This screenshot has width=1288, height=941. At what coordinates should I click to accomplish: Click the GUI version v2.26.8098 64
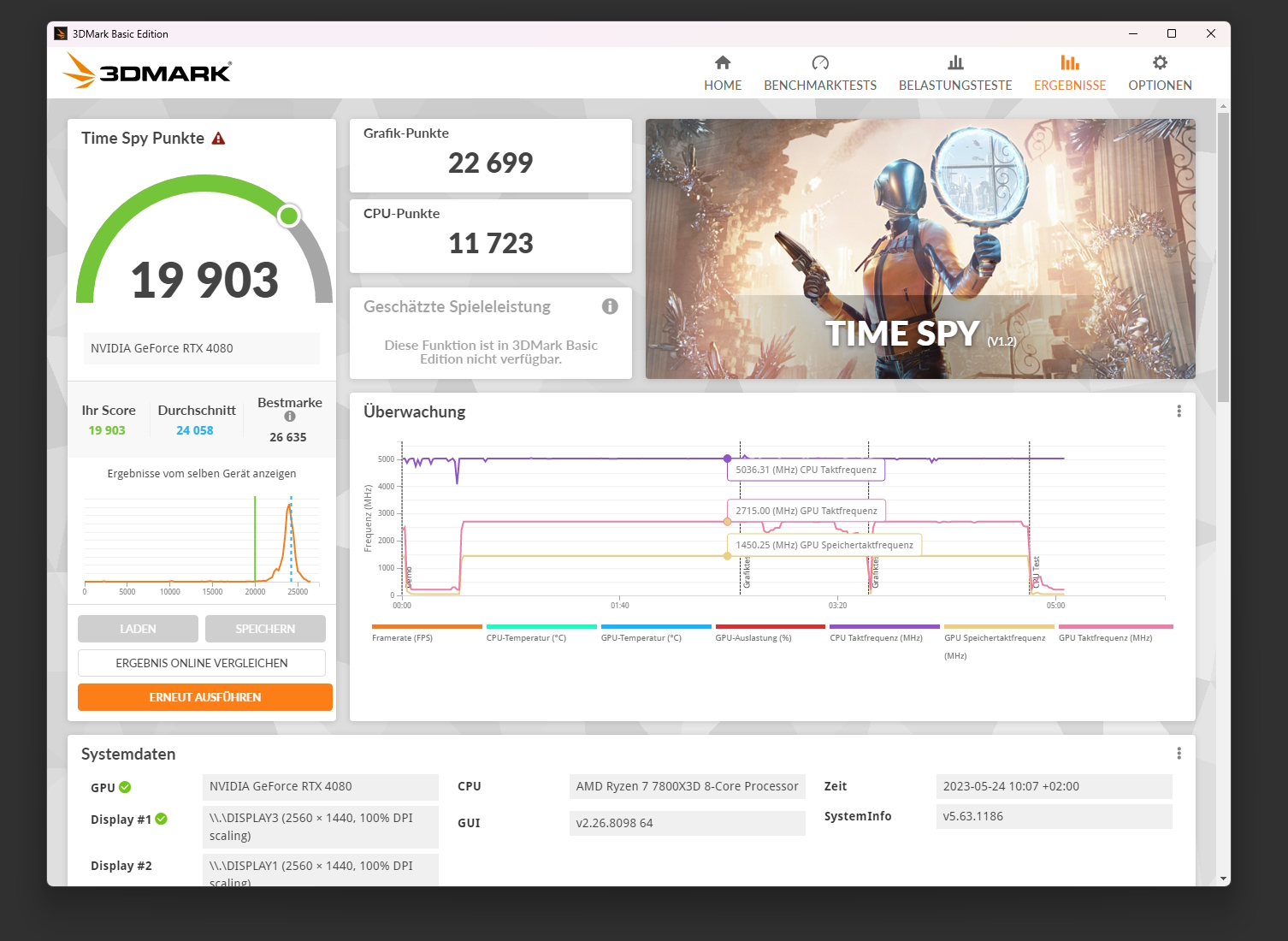[688, 823]
